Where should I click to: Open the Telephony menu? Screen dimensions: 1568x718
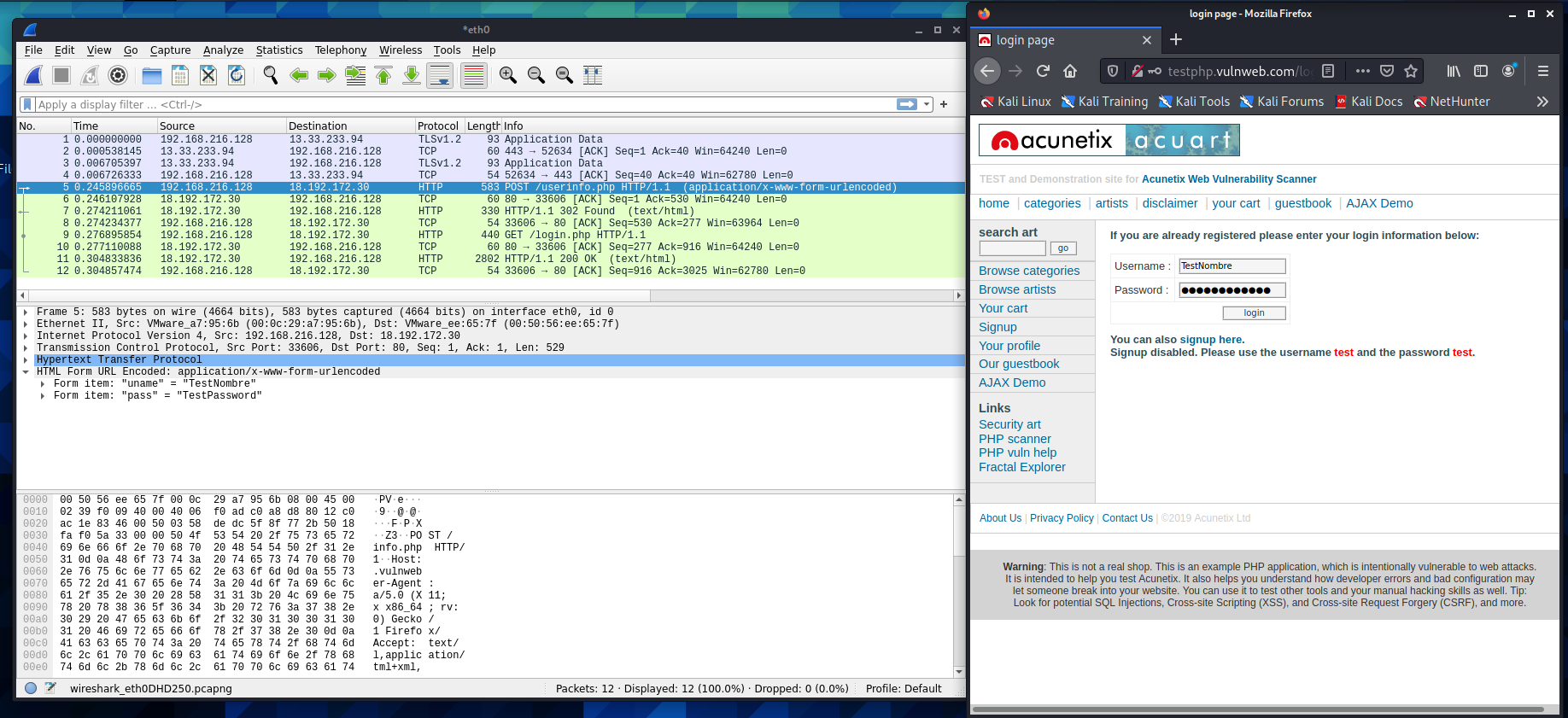(341, 50)
